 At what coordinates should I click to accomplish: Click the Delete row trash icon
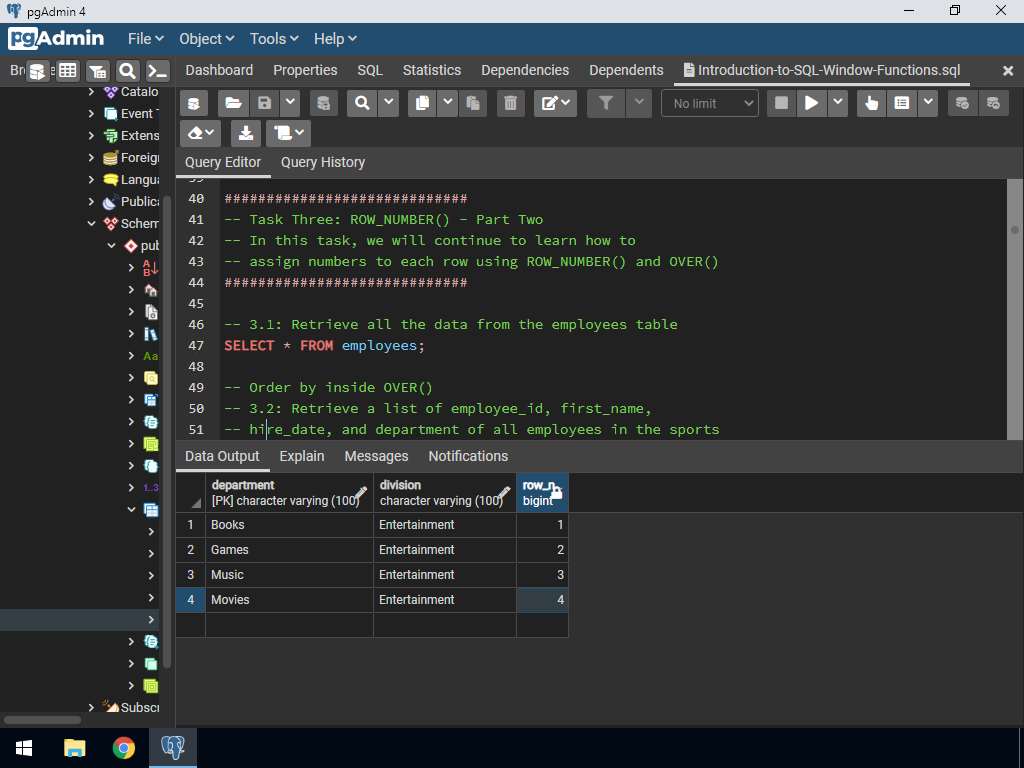[510, 103]
